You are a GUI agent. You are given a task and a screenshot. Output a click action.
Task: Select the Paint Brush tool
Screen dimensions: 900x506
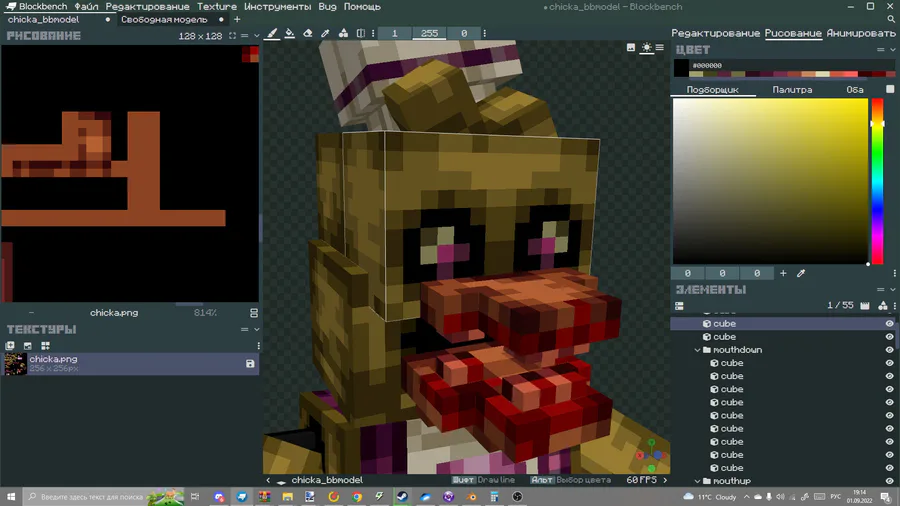point(272,33)
